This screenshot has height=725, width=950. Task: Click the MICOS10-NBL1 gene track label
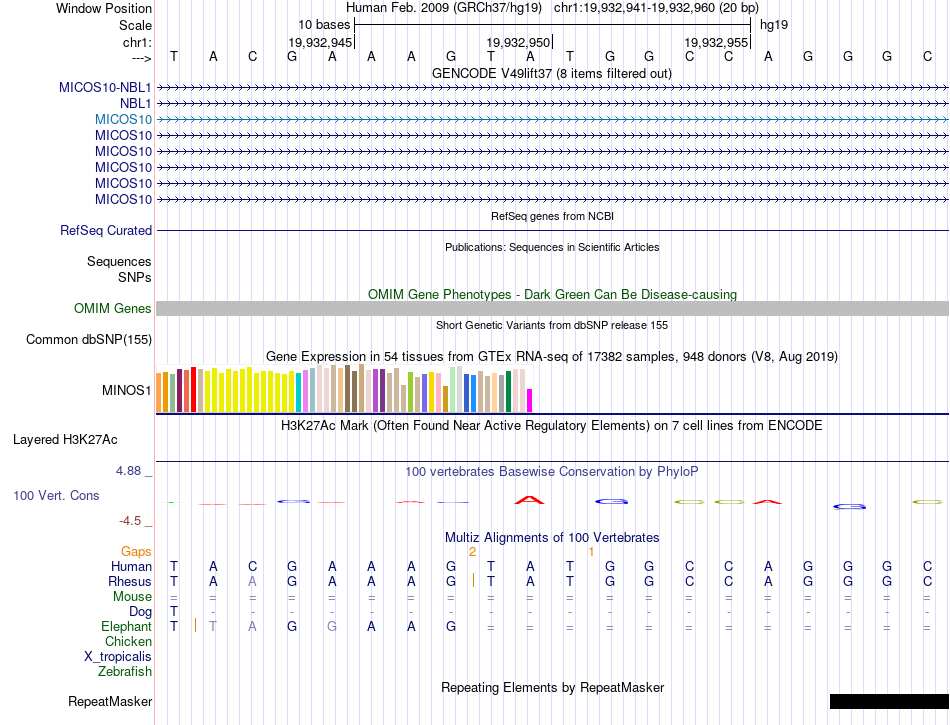pyautogui.click(x=105, y=87)
